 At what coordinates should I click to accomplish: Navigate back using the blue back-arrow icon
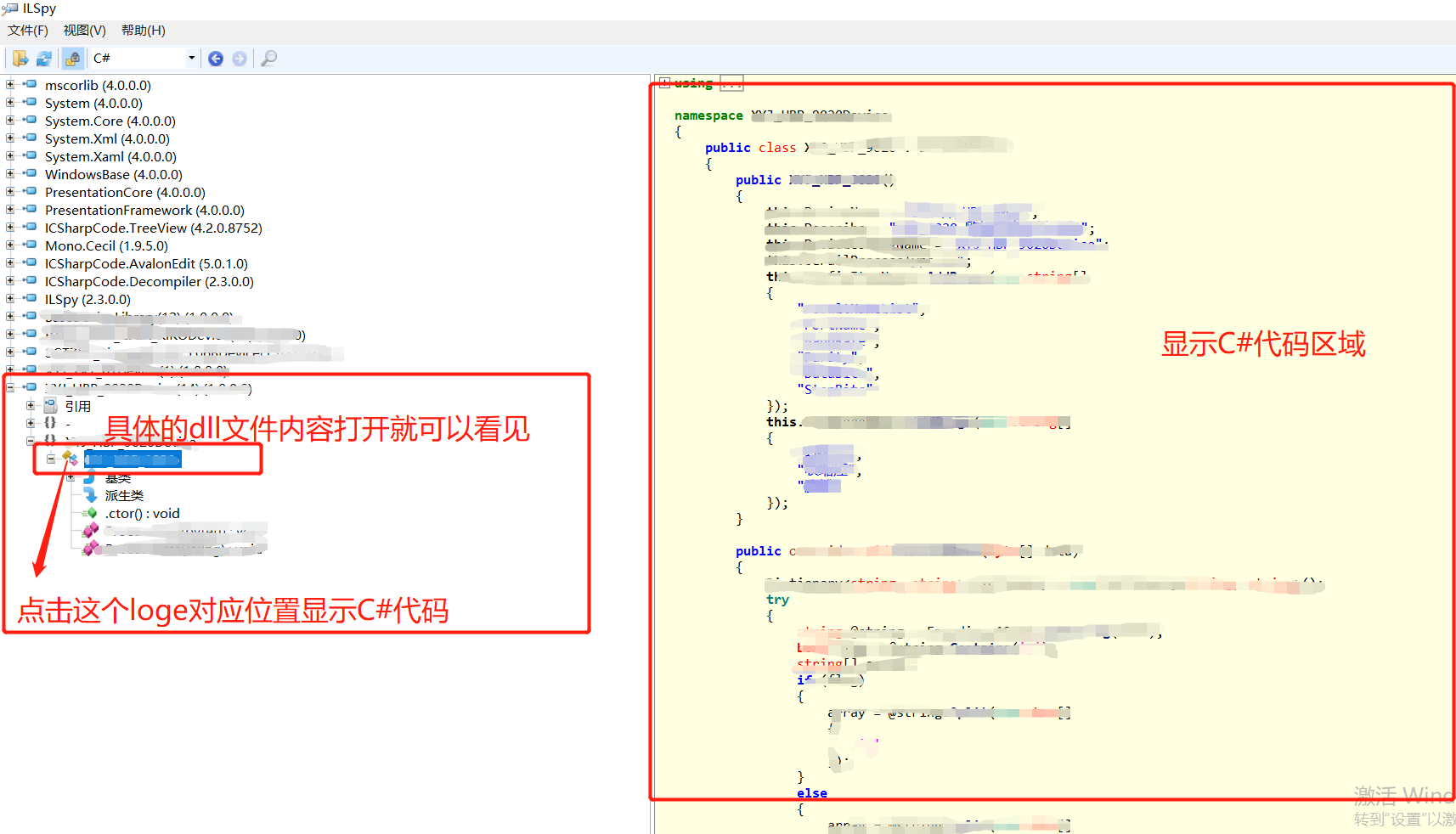[x=215, y=58]
